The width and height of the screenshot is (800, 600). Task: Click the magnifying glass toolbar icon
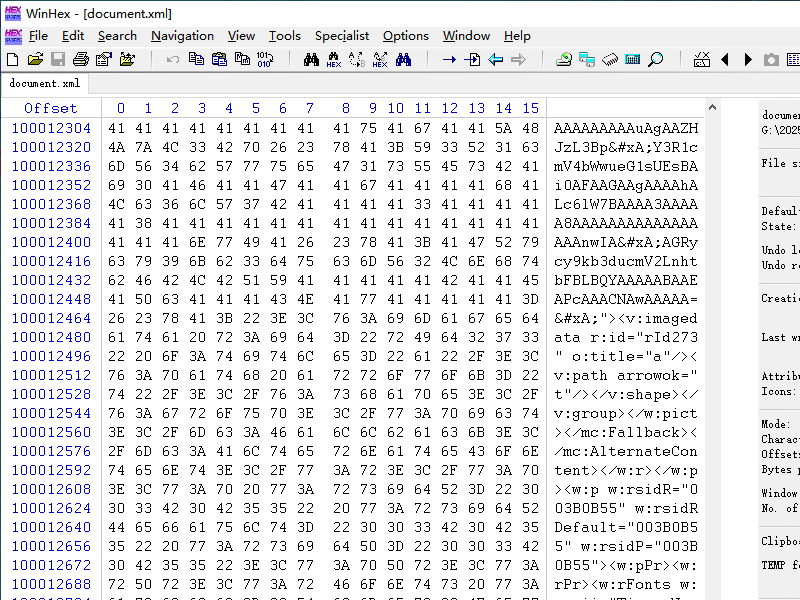[x=656, y=60]
